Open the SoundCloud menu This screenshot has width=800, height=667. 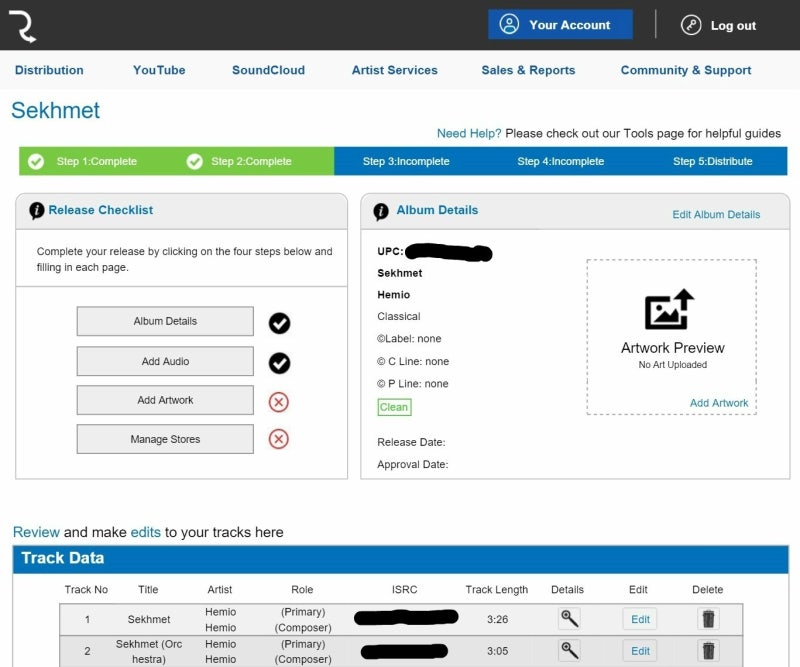(268, 70)
